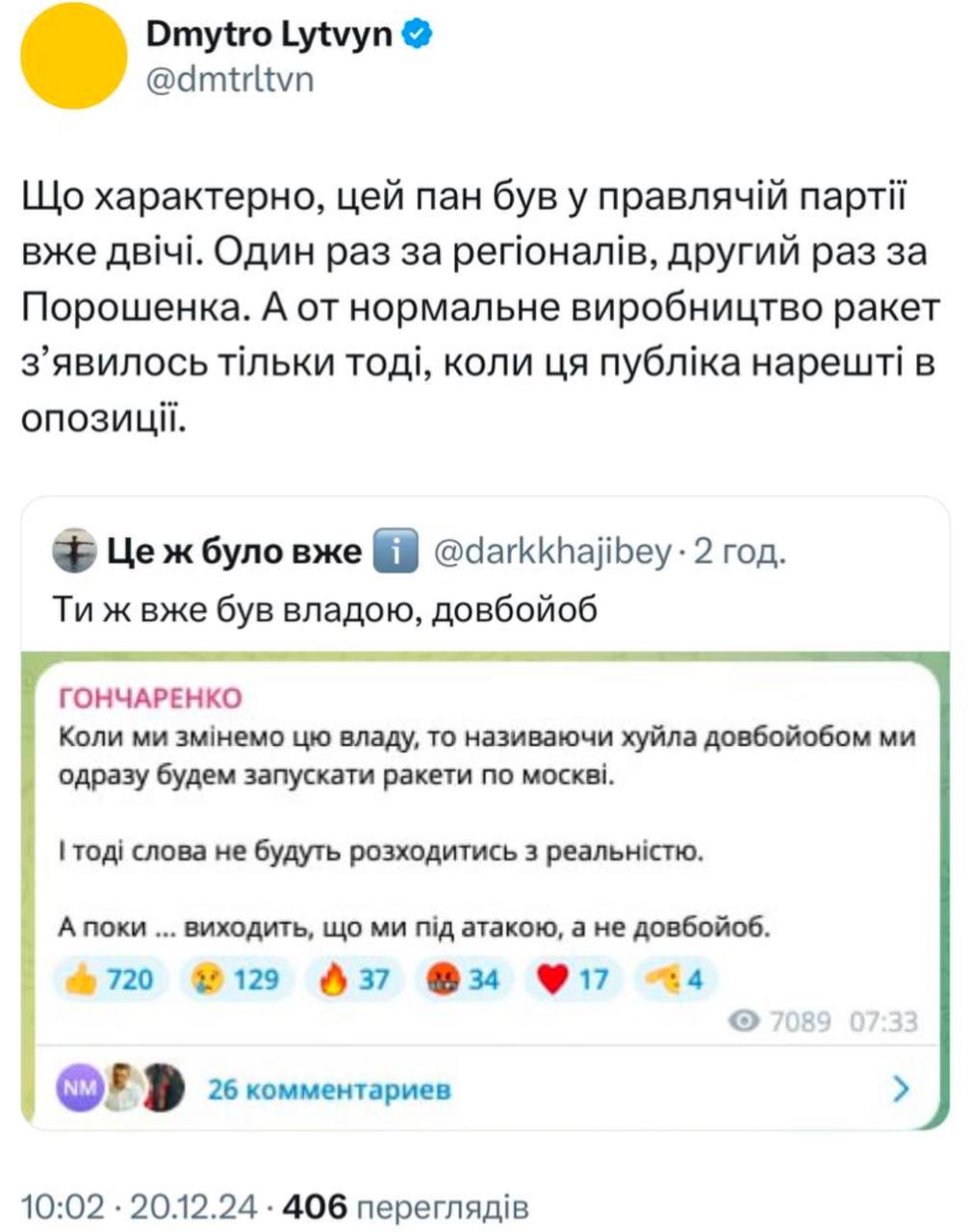Click the quoted tweet's small avatar

click(75, 552)
